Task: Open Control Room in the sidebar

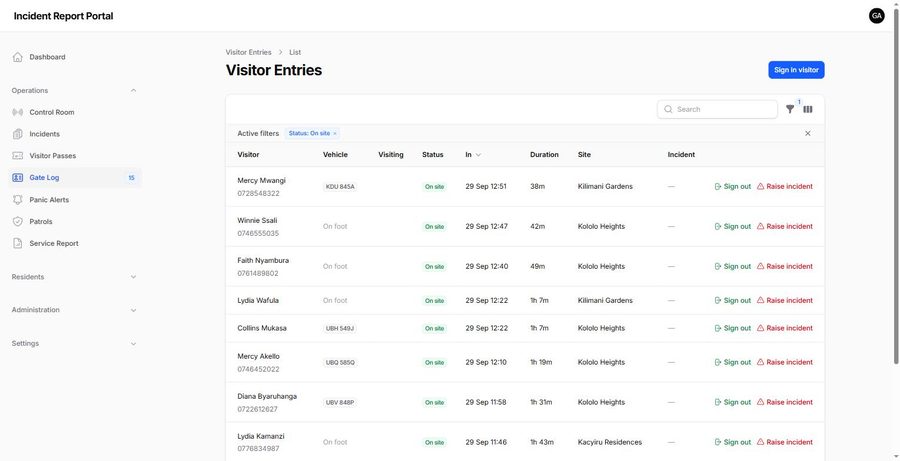Action: click(x=75, y=112)
